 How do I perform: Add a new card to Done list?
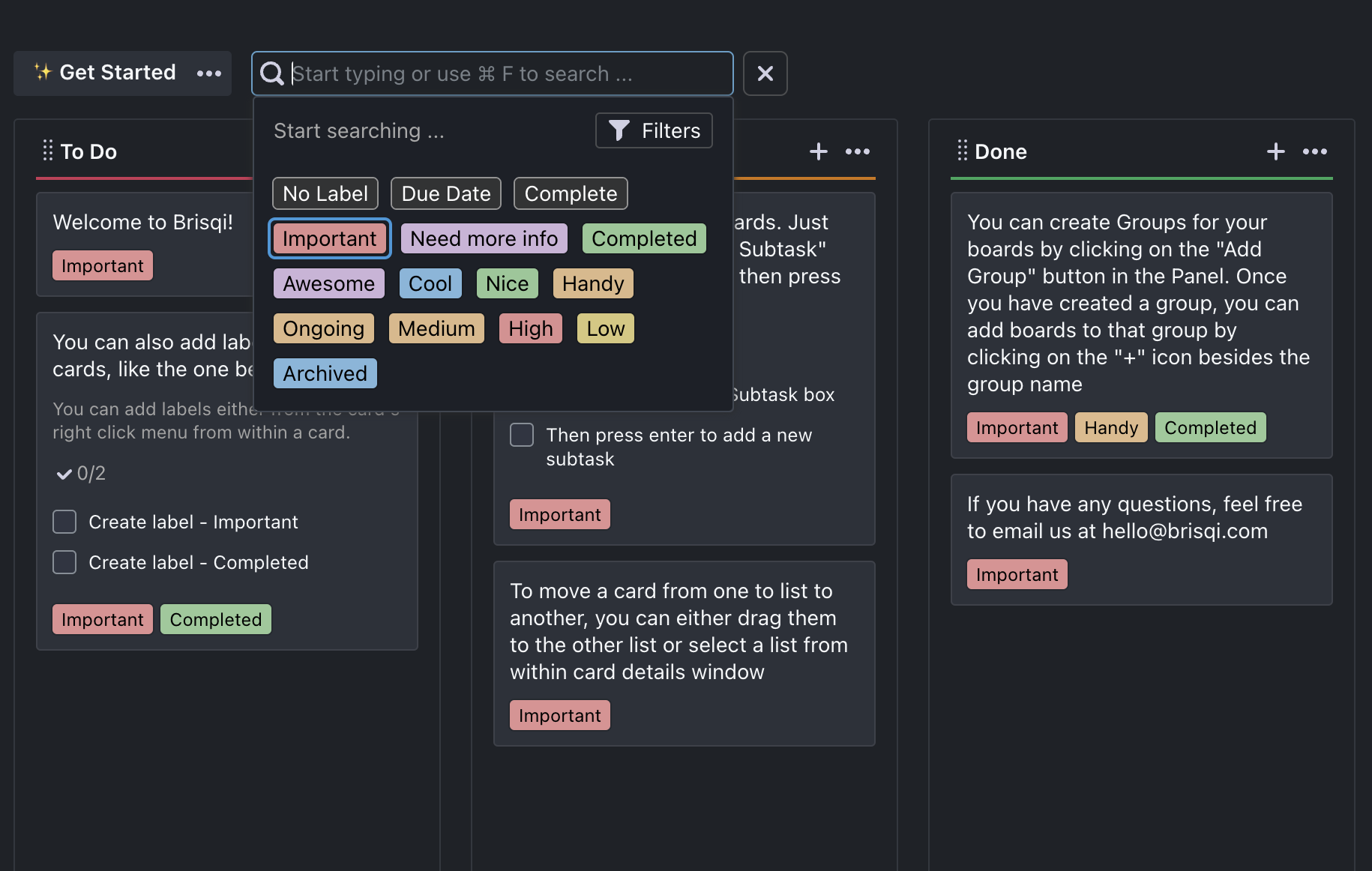1275,151
